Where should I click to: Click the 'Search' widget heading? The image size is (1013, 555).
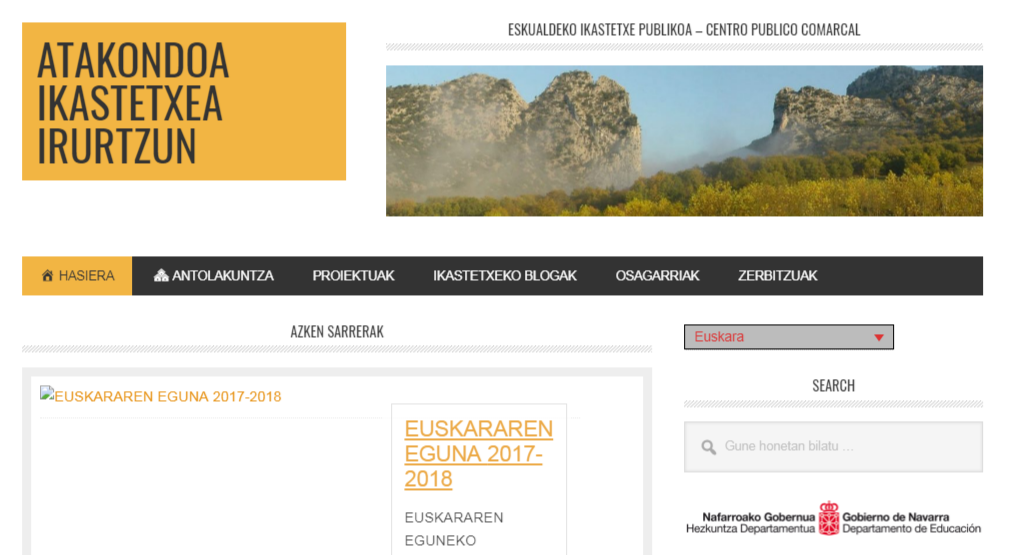(x=833, y=386)
